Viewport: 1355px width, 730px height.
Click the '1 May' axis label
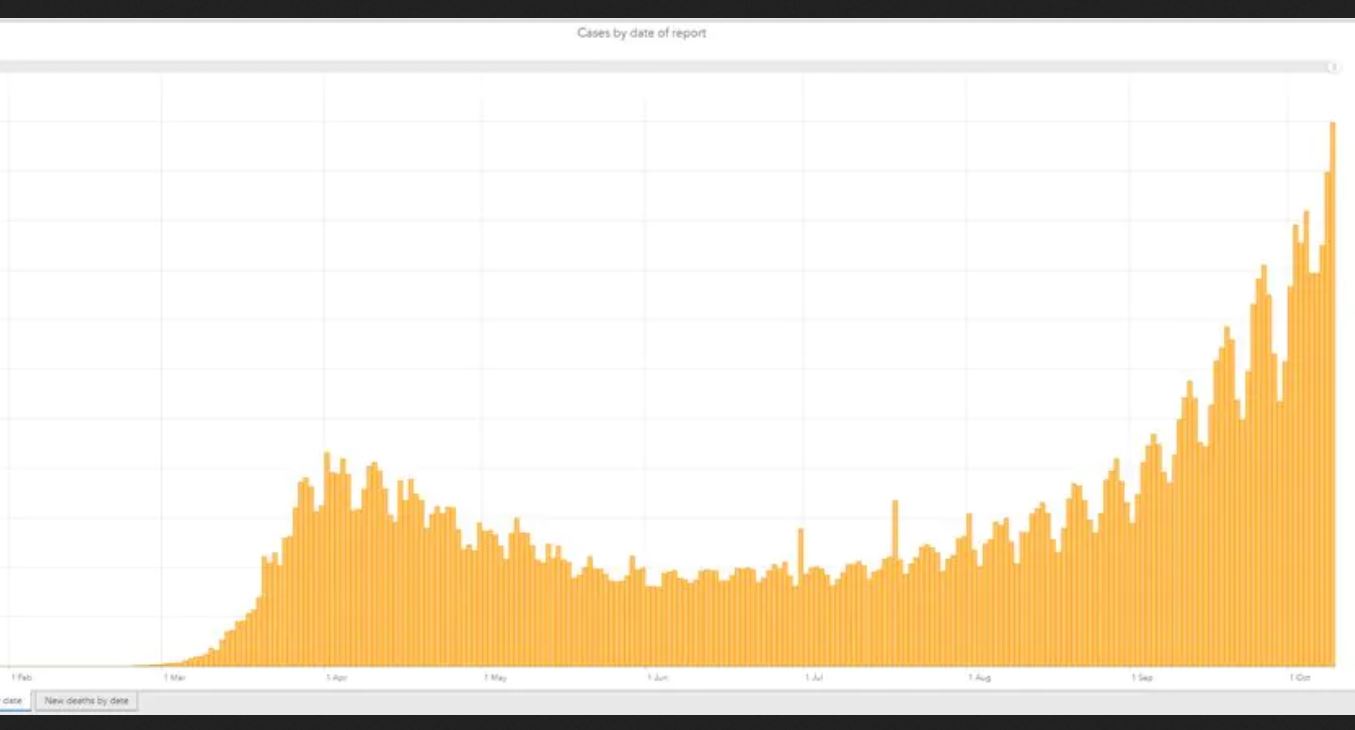coord(495,678)
